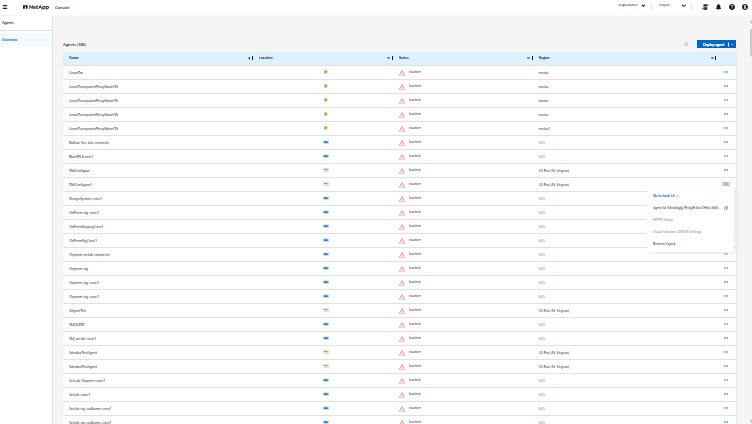Screen dimensions: 752x424
Task: Open the Status column filter
Action: tap(530, 58)
